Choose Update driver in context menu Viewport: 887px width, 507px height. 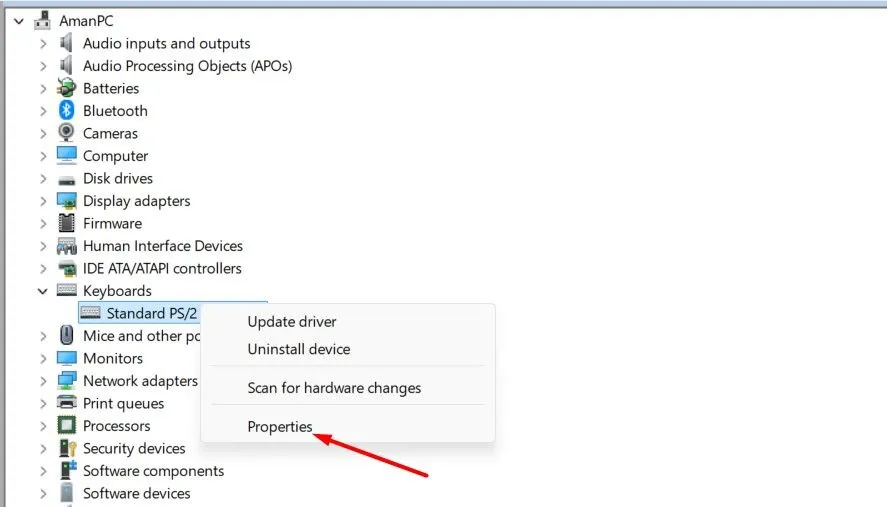coord(292,322)
